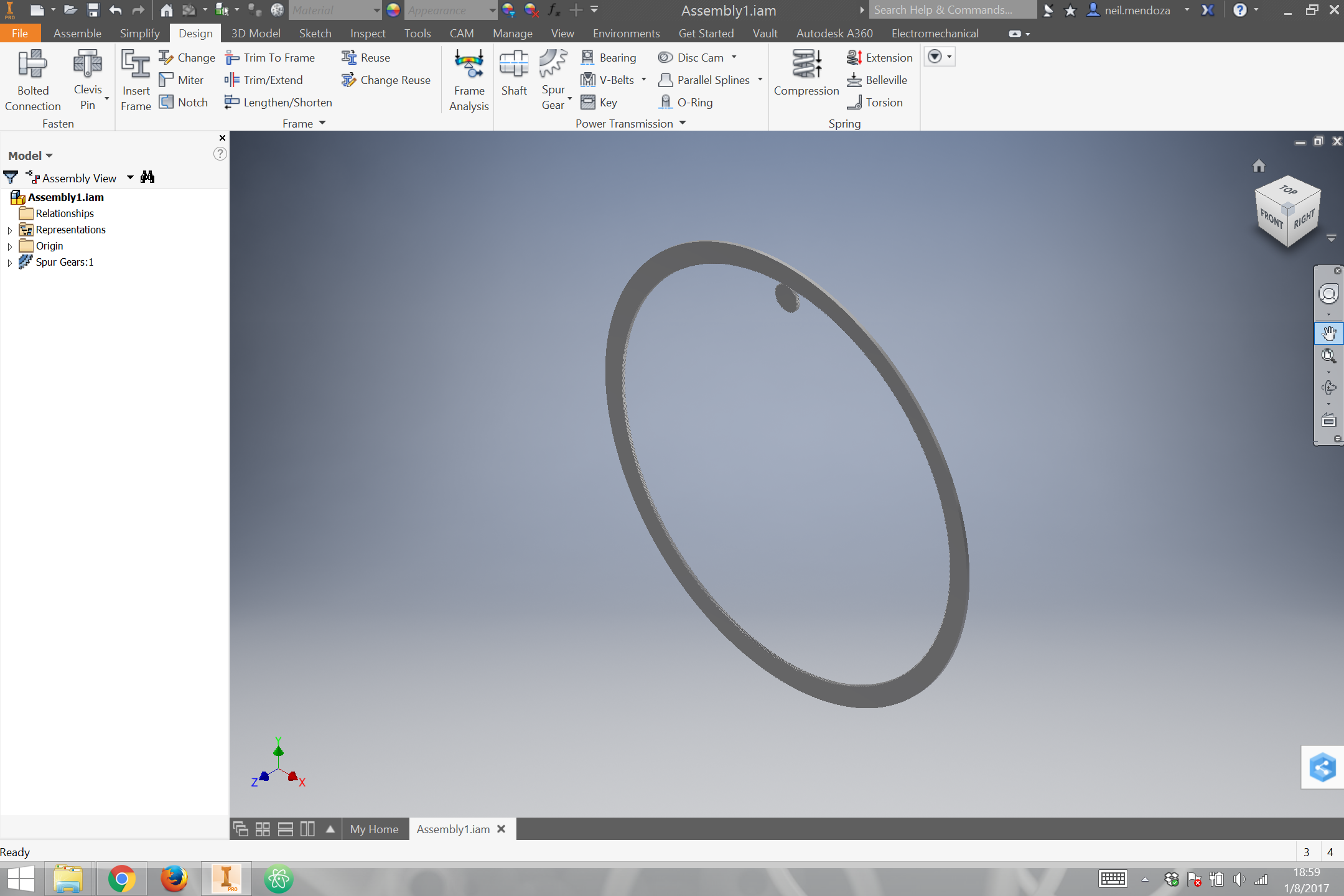Select Assembly1.iam root node
The width and height of the screenshot is (1344, 896).
tap(57, 197)
